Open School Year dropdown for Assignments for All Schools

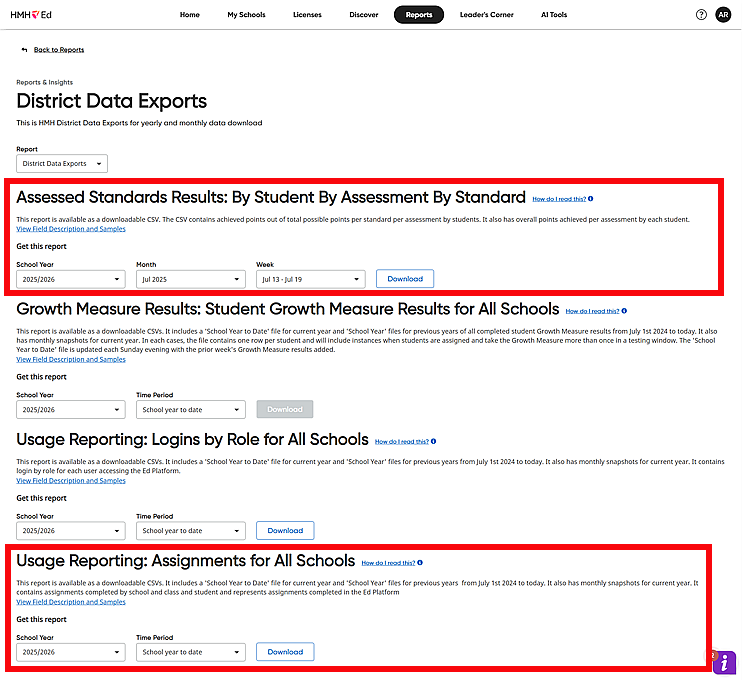point(71,652)
